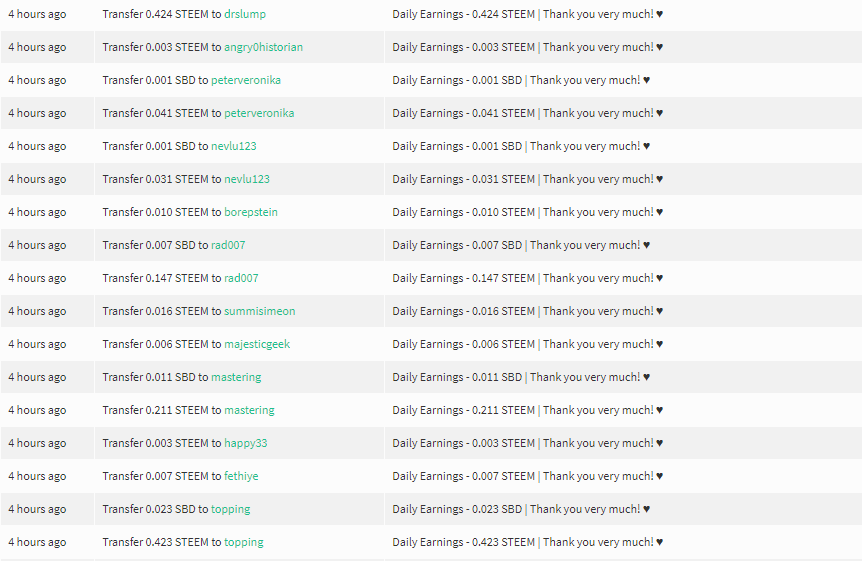Open the angry0historian account link
Image resolution: width=862 pixels, height=561 pixels.
[263, 47]
